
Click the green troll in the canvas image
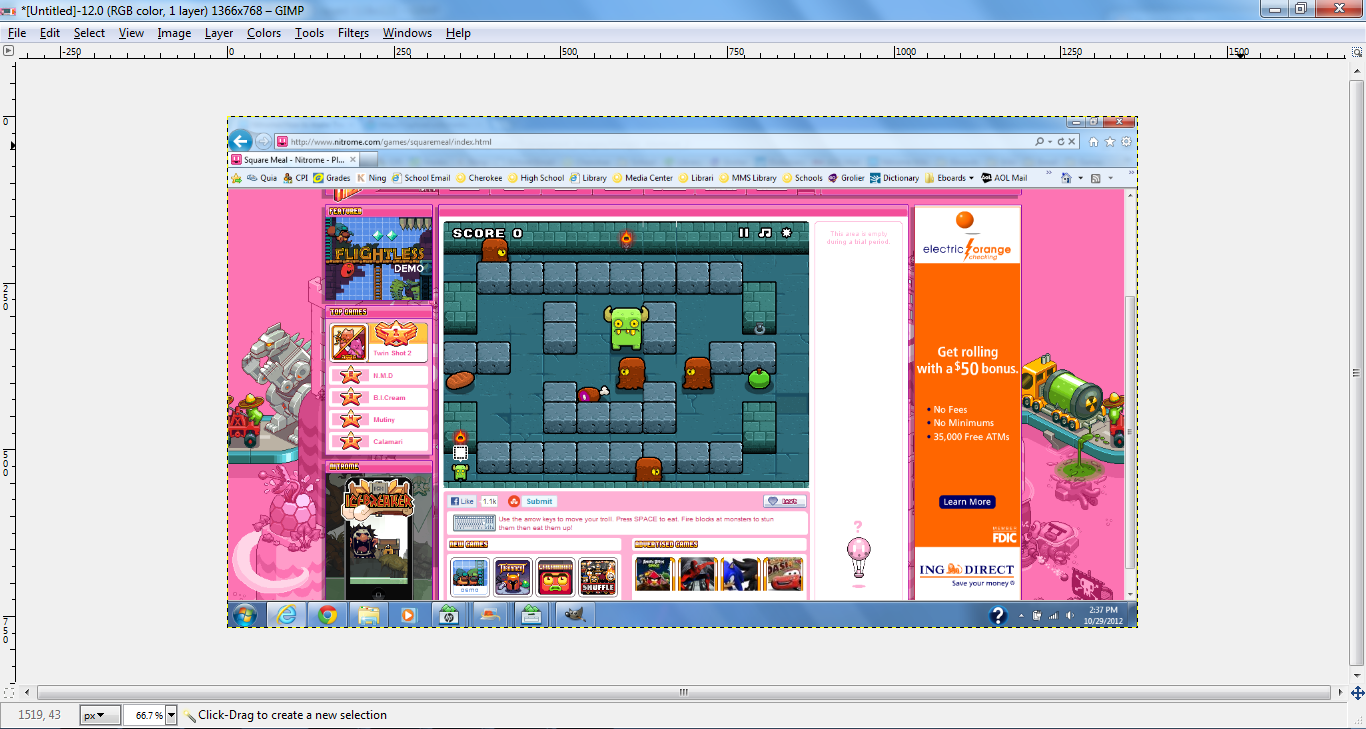click(x=626, y=328)
